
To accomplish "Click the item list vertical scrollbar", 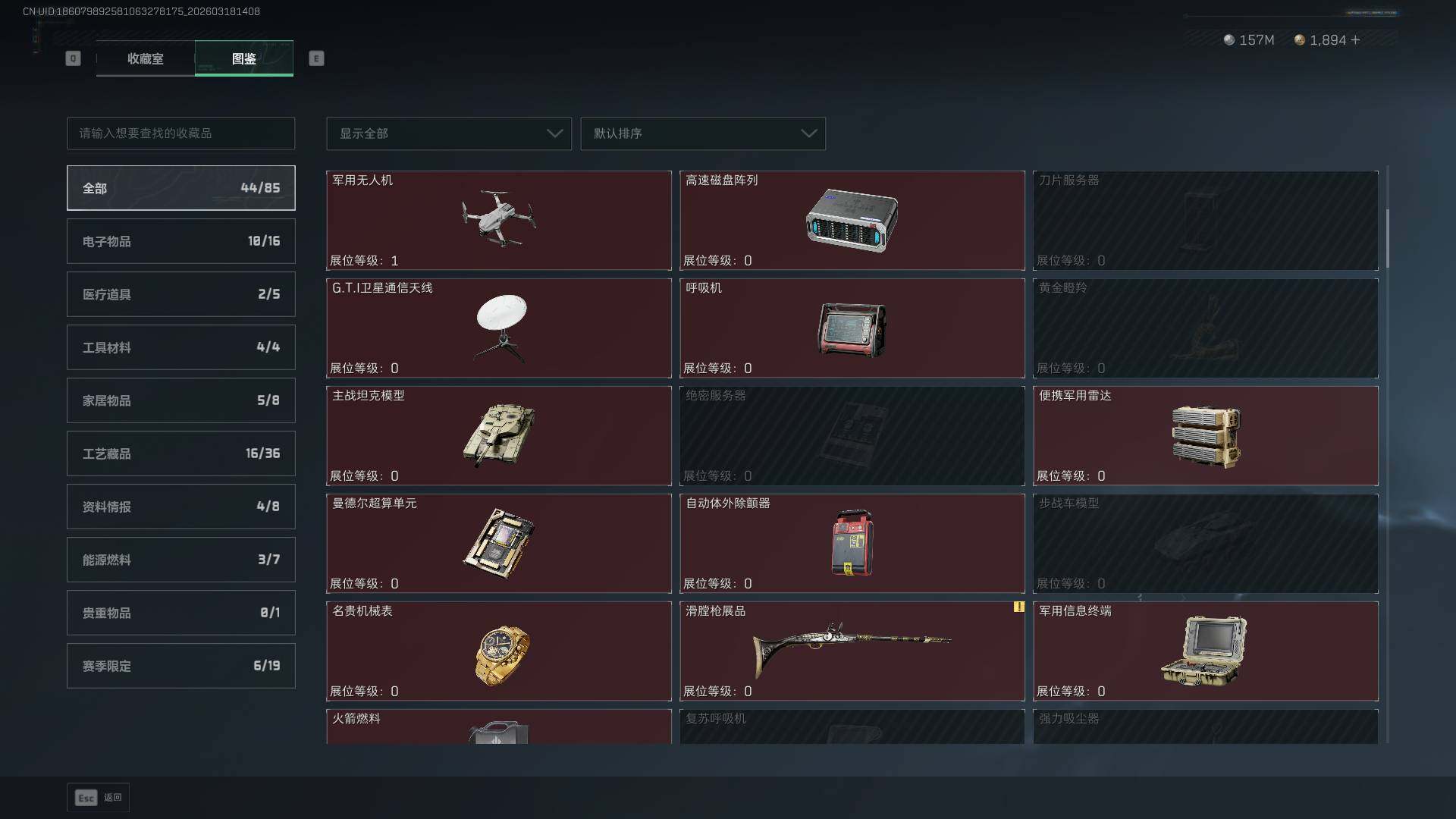I will pos(1388,239).
